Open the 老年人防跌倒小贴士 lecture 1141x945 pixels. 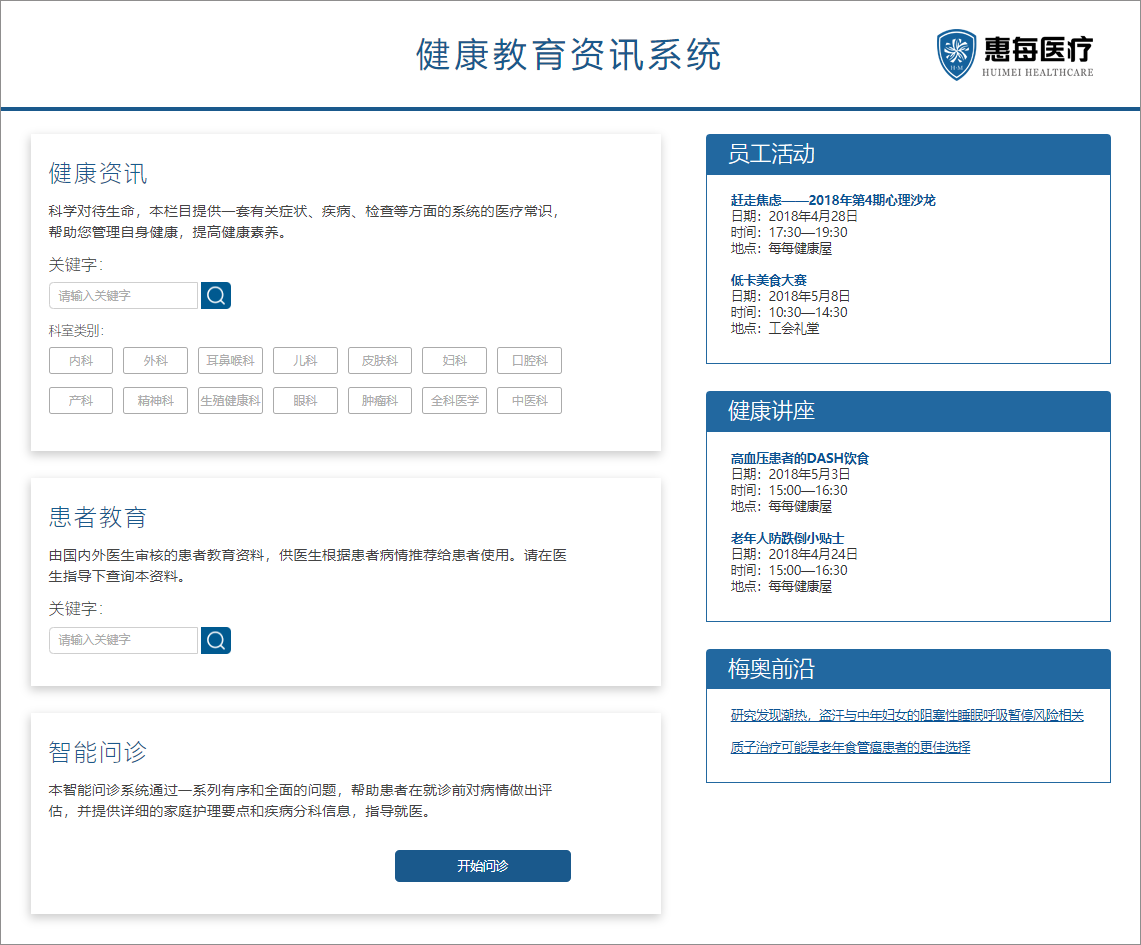click(x=787, y=538)
